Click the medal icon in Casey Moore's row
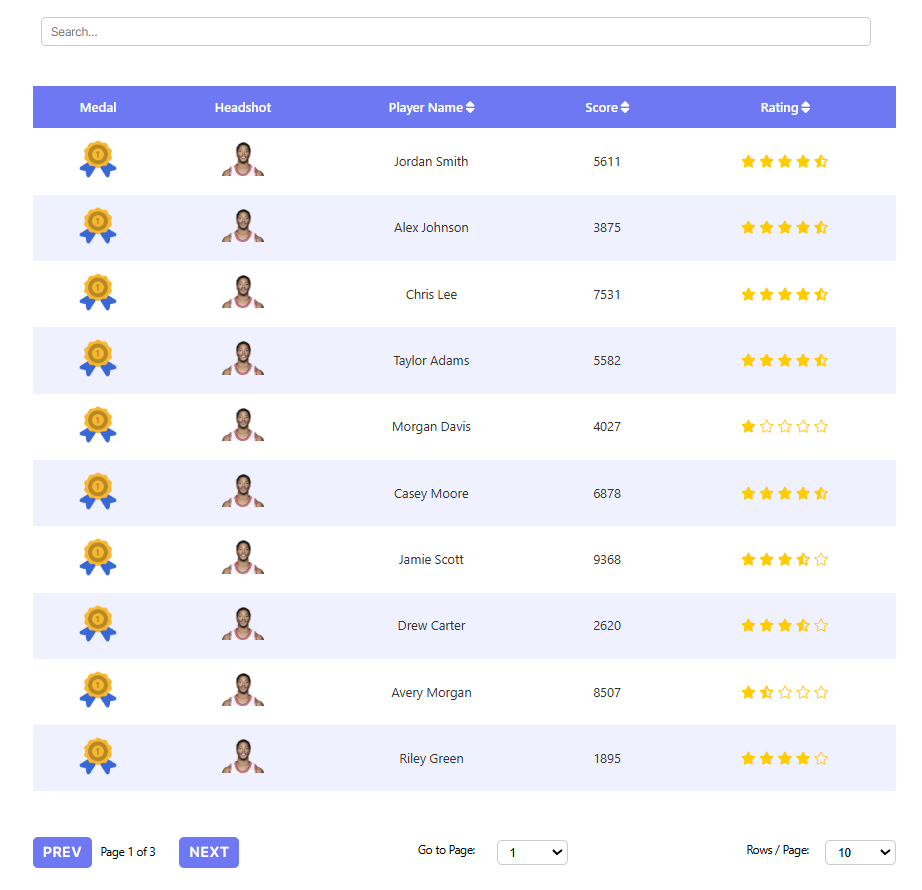Viewport: 922px width, 890px height. pyautogui.click(x=98, y=491)
